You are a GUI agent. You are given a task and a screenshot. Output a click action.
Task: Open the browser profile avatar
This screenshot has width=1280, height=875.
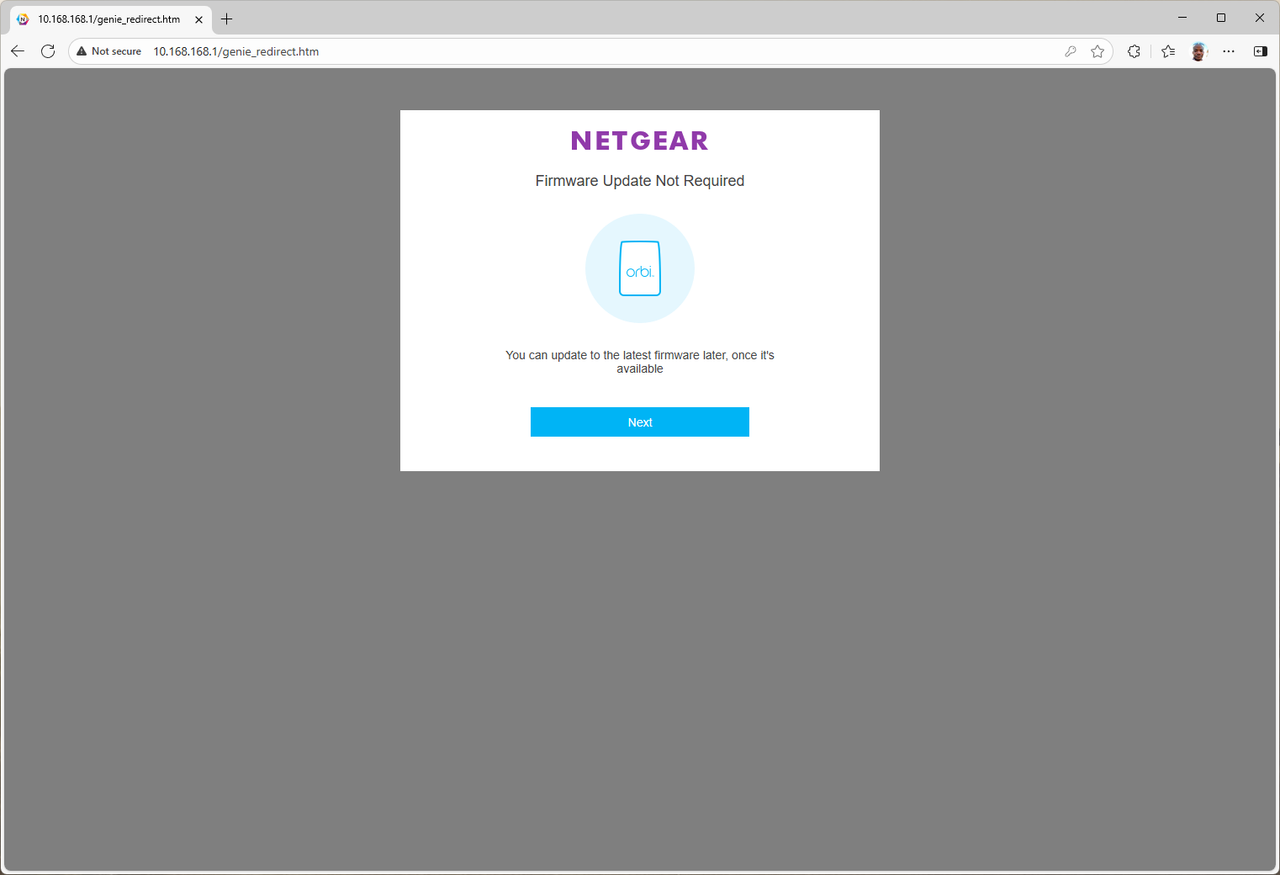(1199, 51)
